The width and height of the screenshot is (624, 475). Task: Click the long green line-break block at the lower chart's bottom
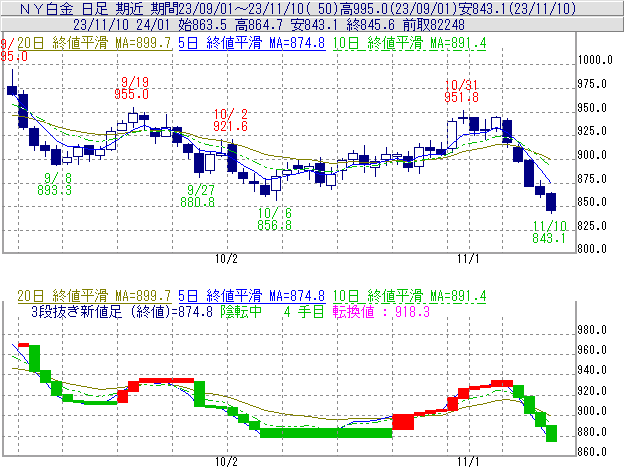tap(326, 433)
